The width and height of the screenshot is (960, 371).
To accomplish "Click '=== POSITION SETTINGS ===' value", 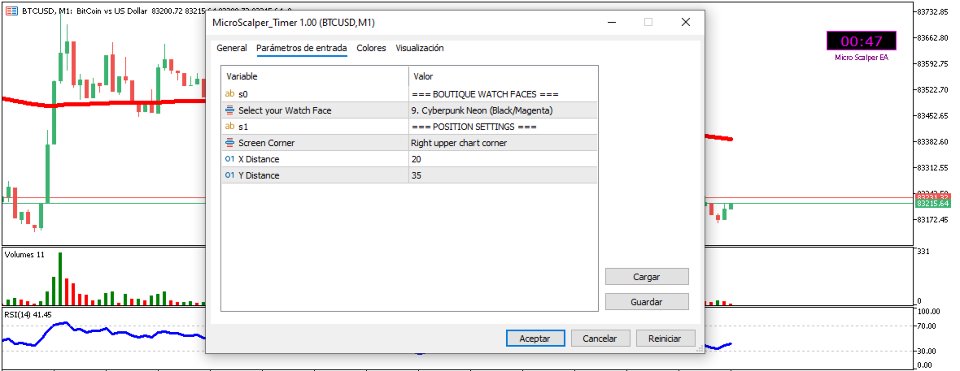I will 474,127.
